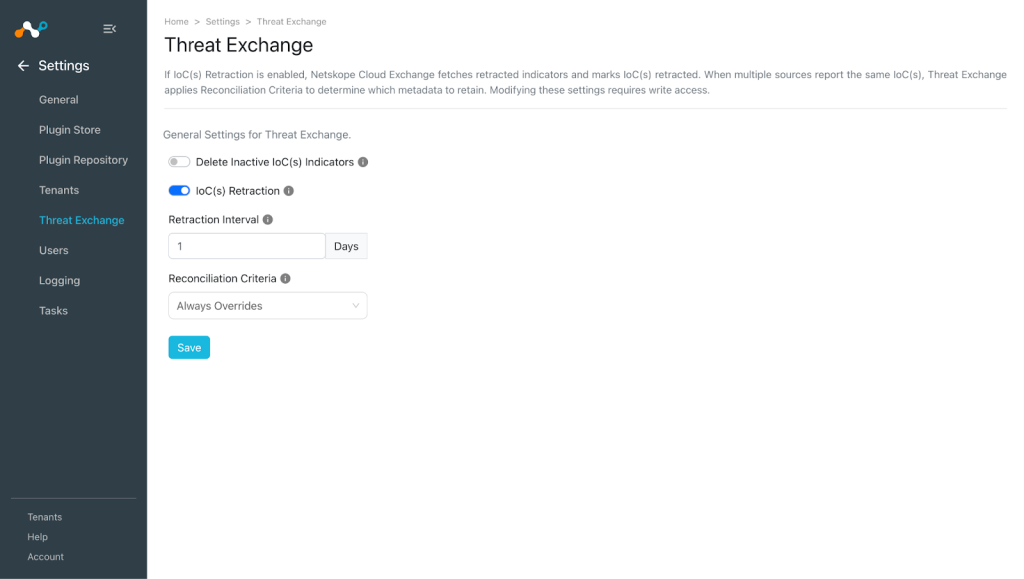
Task: Click the chevron arrow in Reconciliation Criteria
Action: coord(355,305)
